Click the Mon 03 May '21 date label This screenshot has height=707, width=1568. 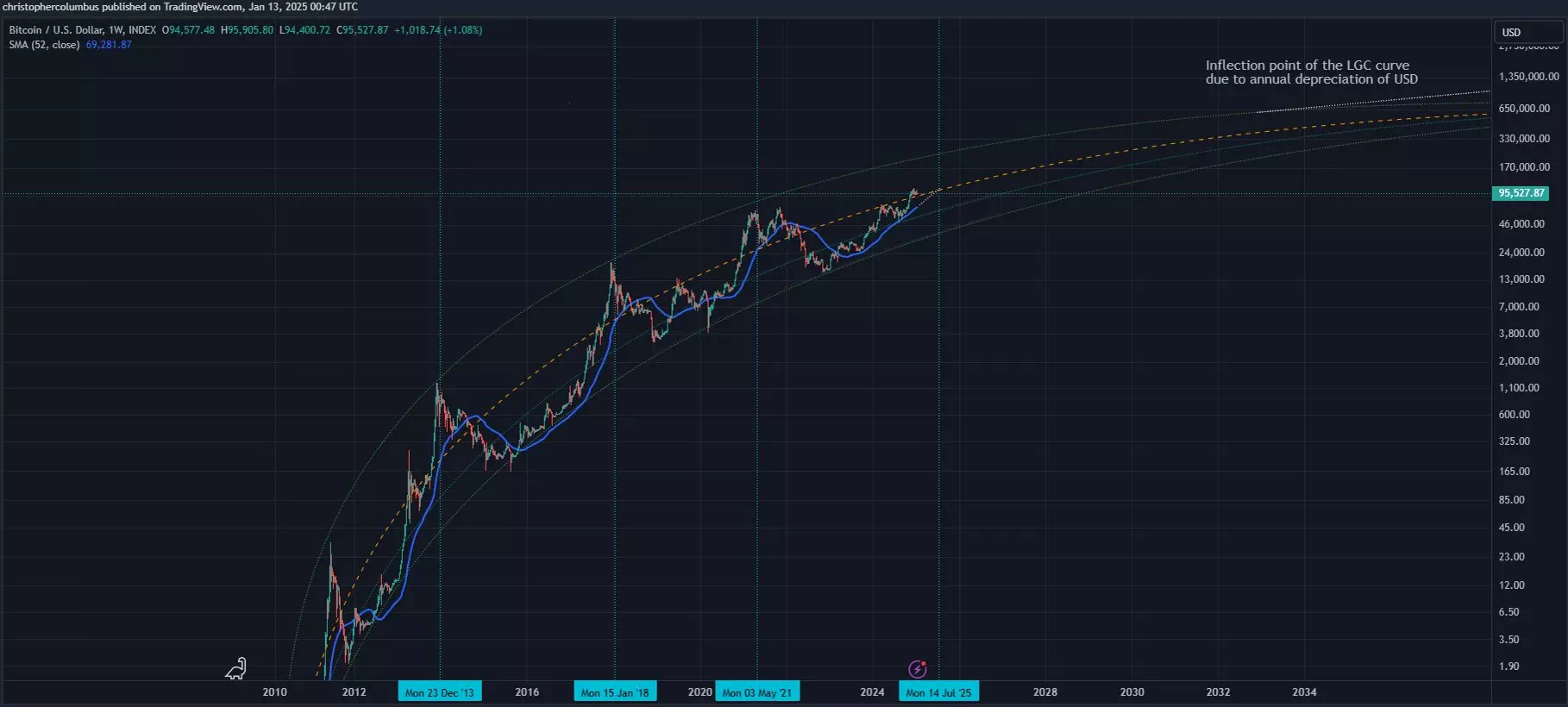[x=756, y=692]
